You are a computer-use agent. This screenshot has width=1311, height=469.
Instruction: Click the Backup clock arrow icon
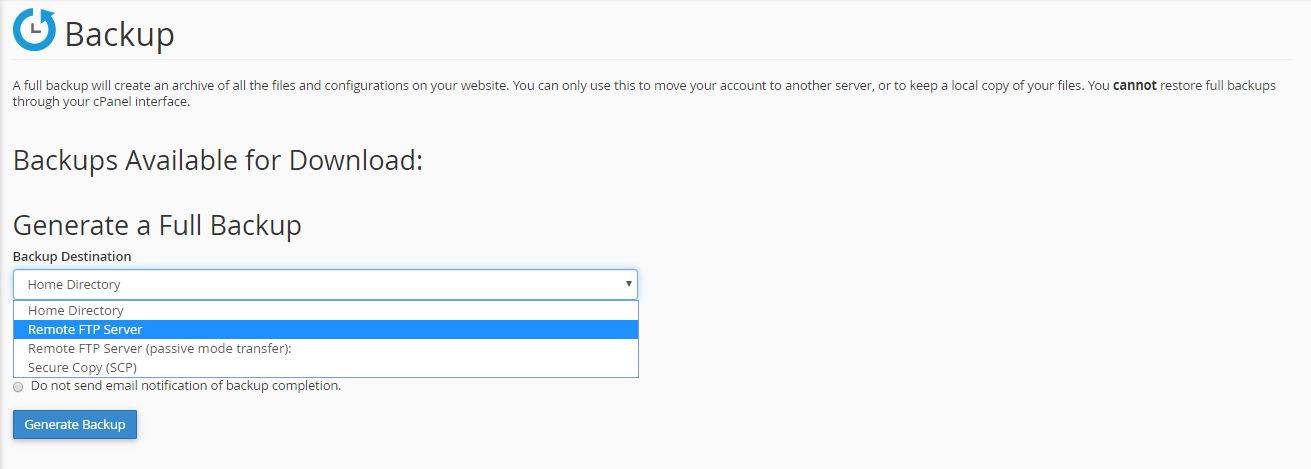pos(34,30)
